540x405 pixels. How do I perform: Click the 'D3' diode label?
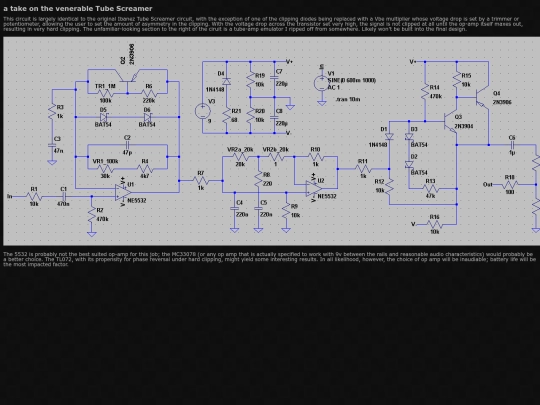tap(414, 129)
